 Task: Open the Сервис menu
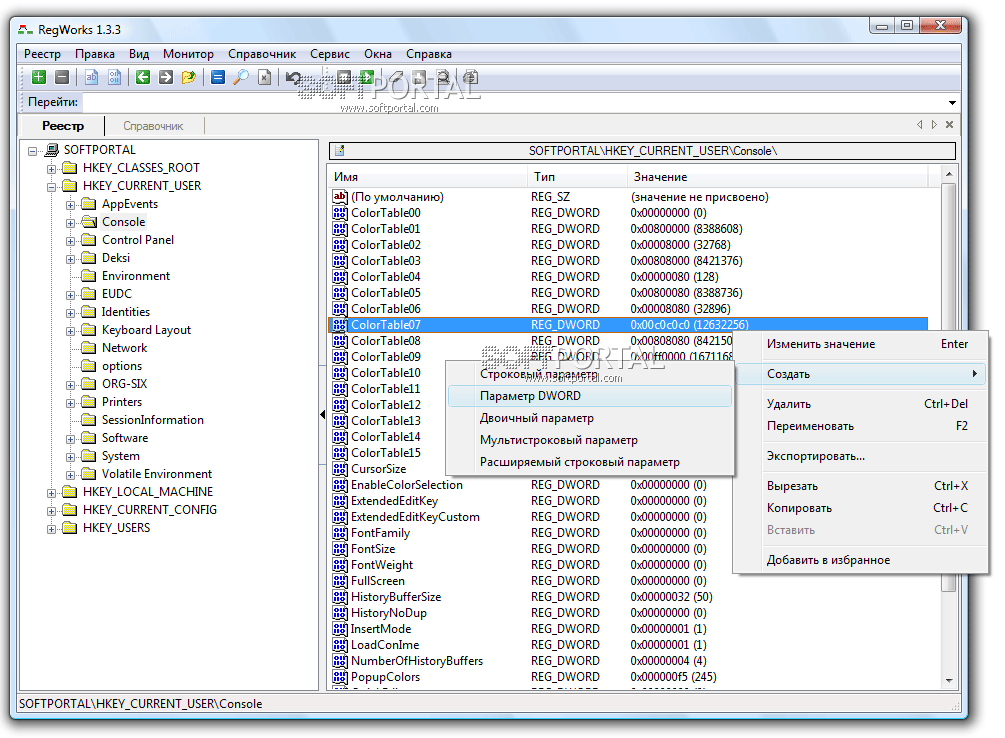[329, 54]
